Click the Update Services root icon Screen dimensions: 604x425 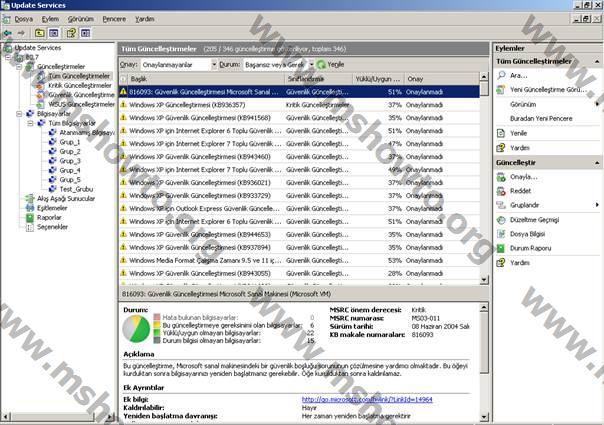[x=7, y=48]
